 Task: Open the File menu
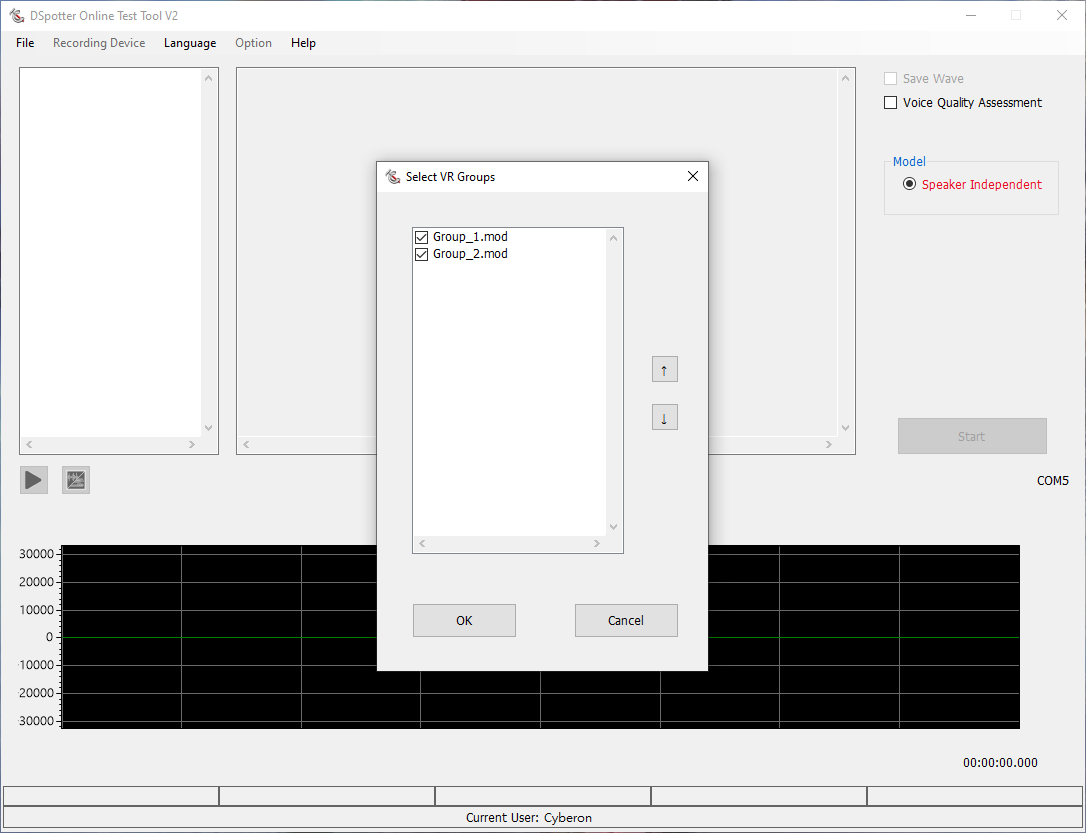click(25, 43)
